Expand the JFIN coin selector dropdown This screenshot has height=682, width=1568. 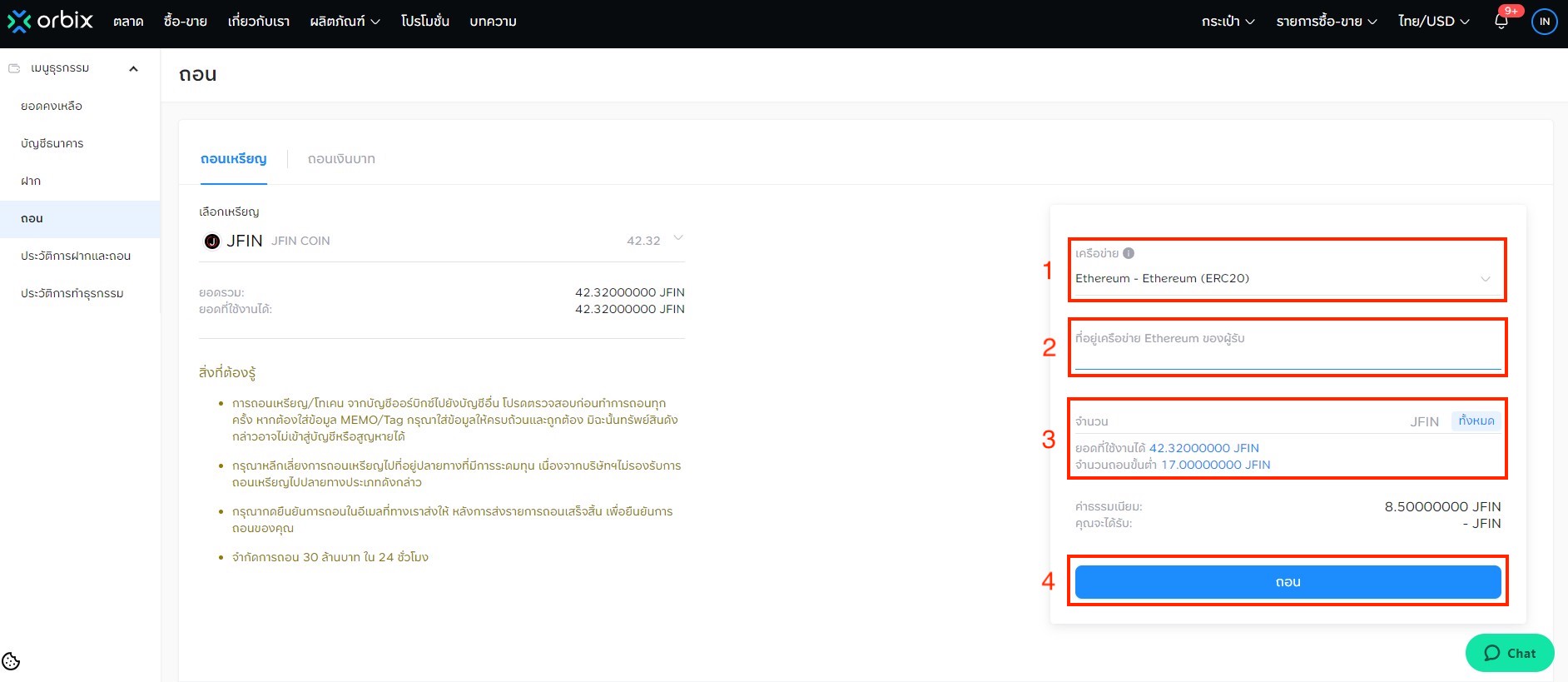[677, 238]
